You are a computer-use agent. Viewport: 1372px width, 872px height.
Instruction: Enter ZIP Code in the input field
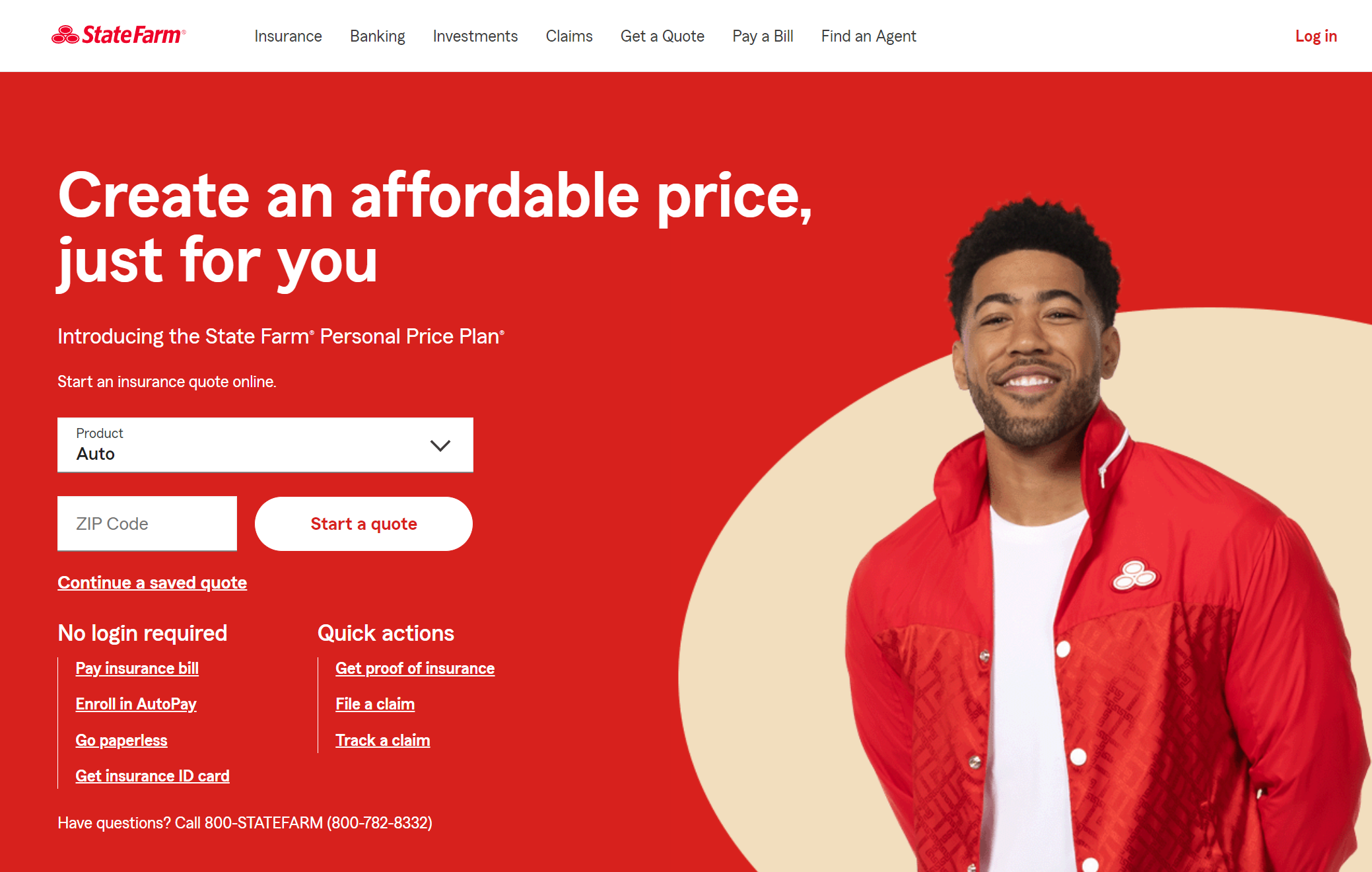point(147,523)
